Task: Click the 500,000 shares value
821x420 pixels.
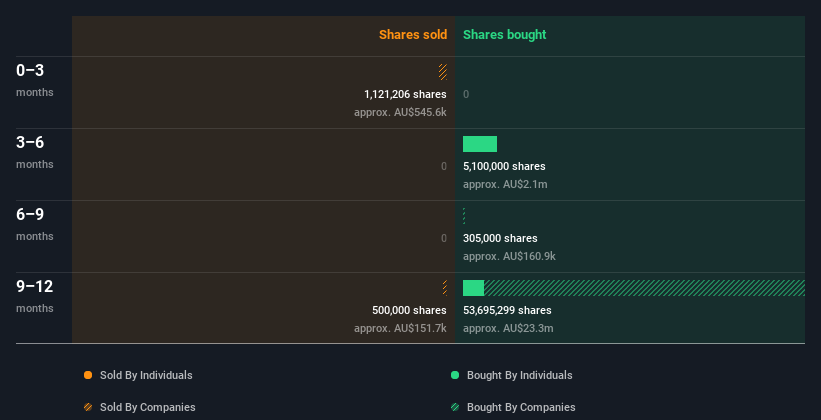Action: click(x=409, y=310)
